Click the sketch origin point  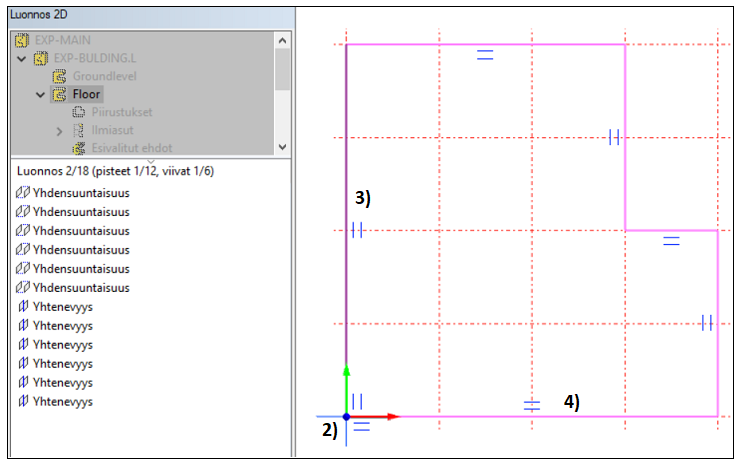tap(346, 416)
